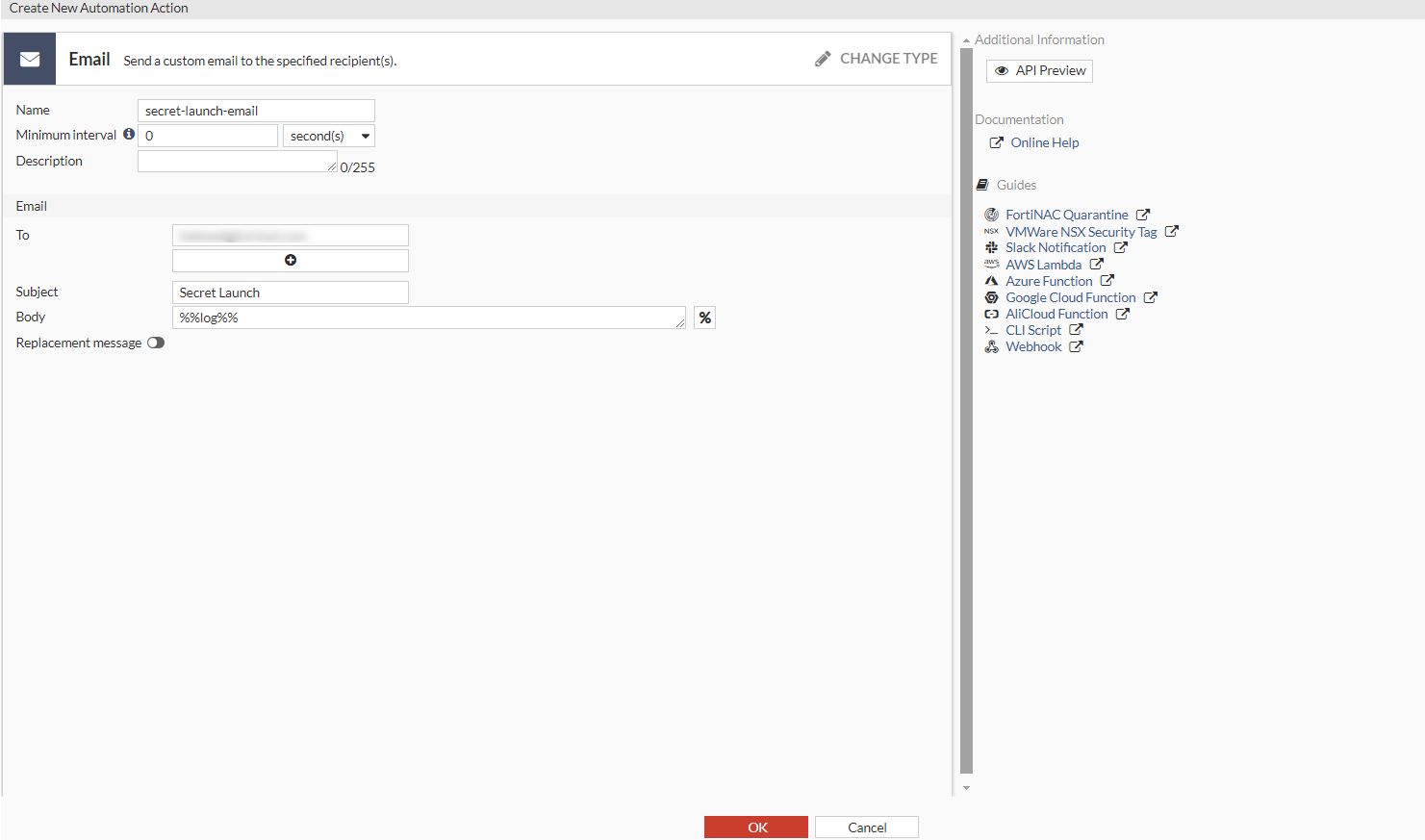This screenshot has height=840, width=1425.
Task: Click the Slack Notification icon
Action: click(991, 248)
